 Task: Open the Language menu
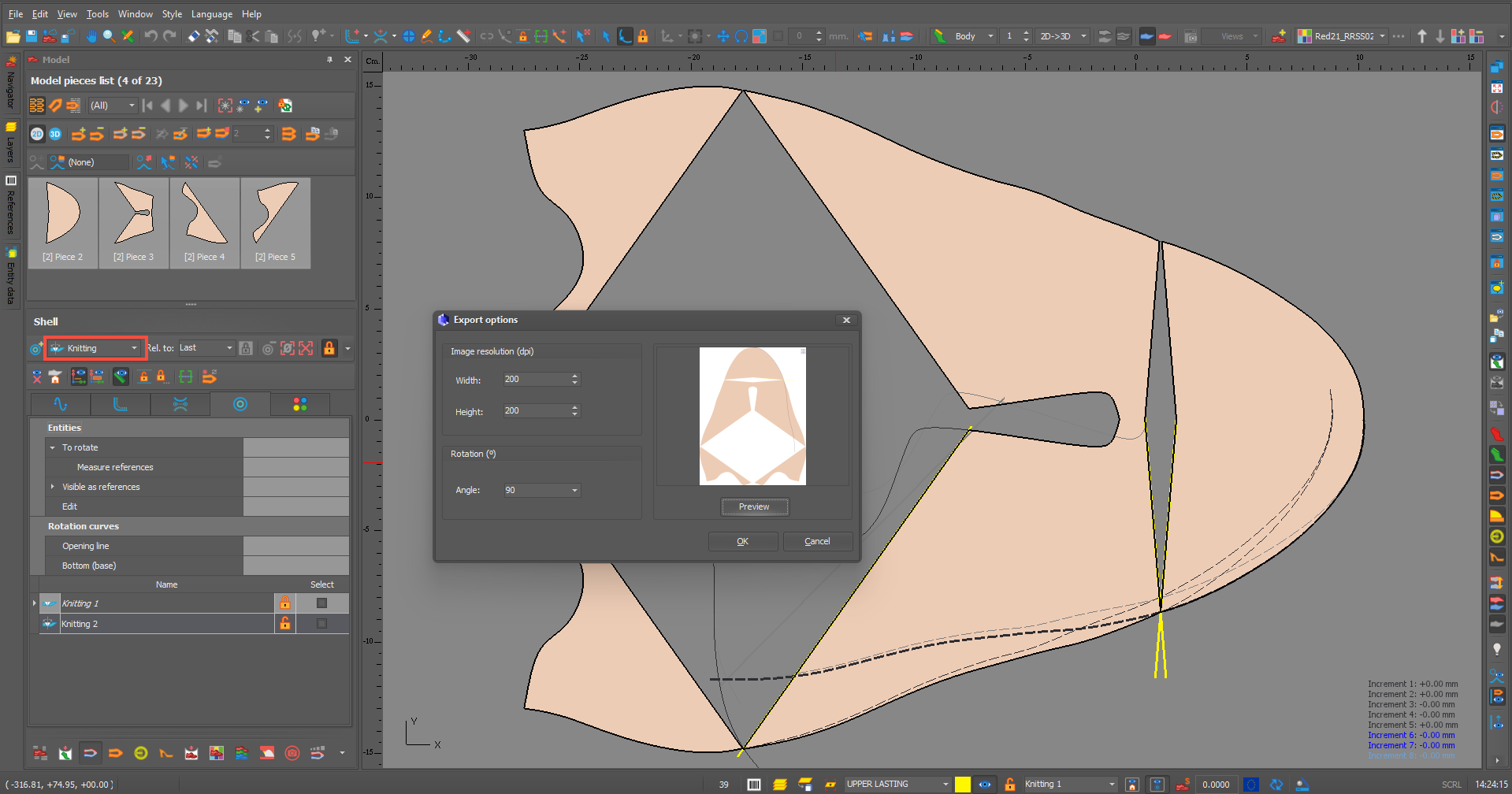(x=212, y=14)
